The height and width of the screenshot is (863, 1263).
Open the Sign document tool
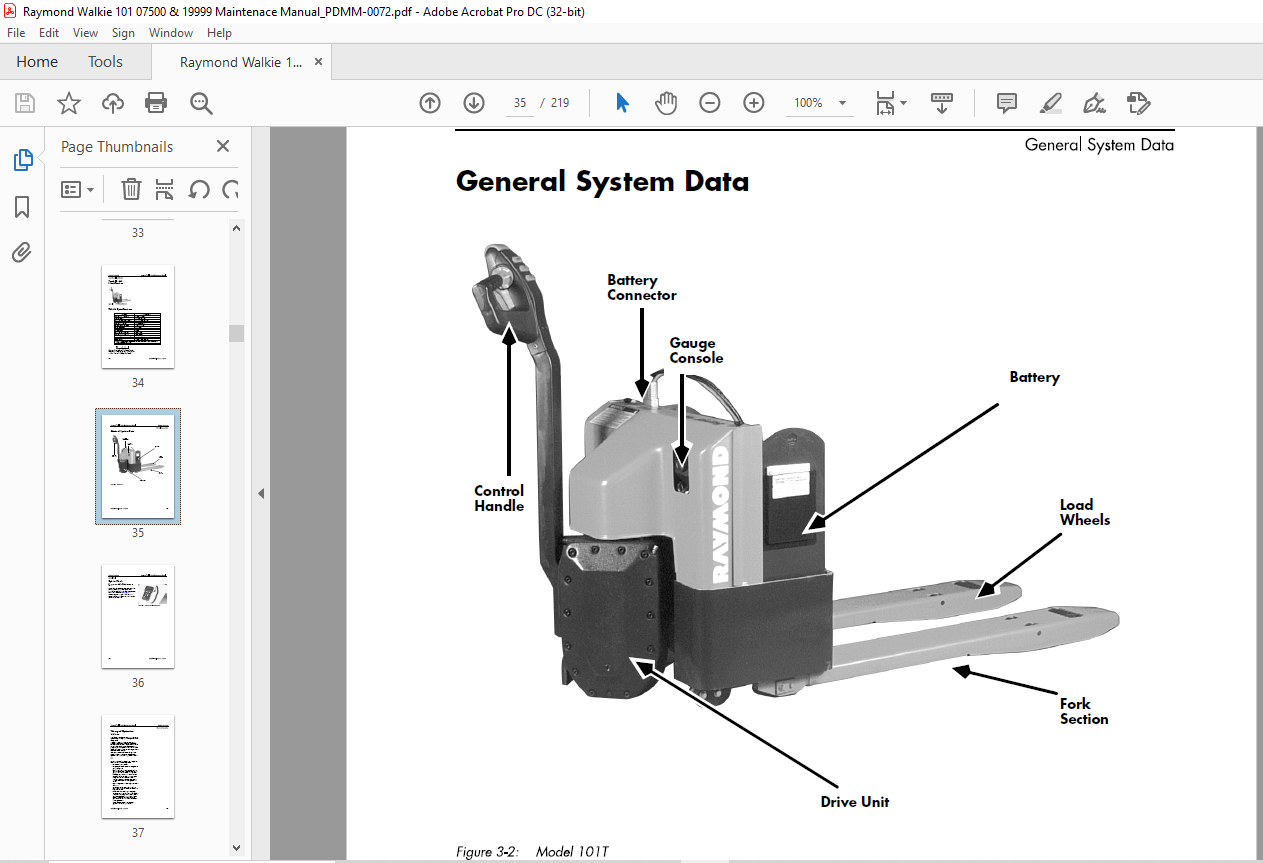pos(1094,103)
